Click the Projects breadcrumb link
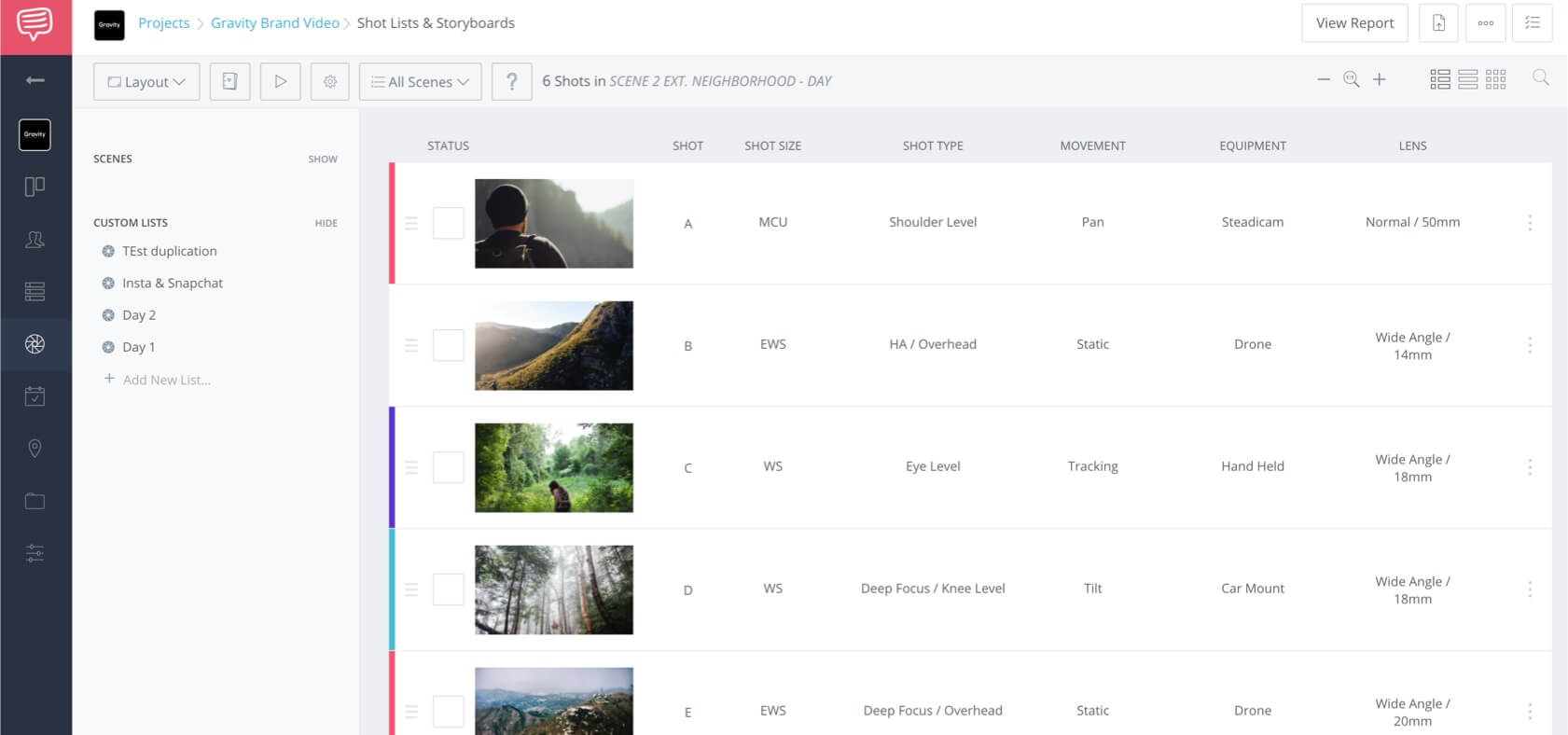This screenshot has height=735, width=1568. (163, 23)
